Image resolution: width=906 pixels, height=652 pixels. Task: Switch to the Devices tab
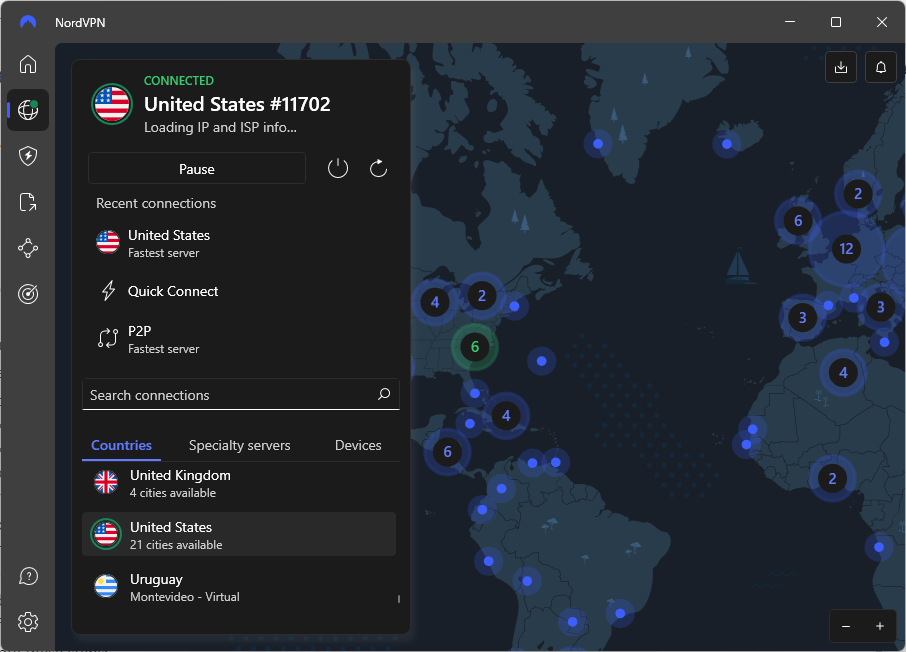(358, 445)
